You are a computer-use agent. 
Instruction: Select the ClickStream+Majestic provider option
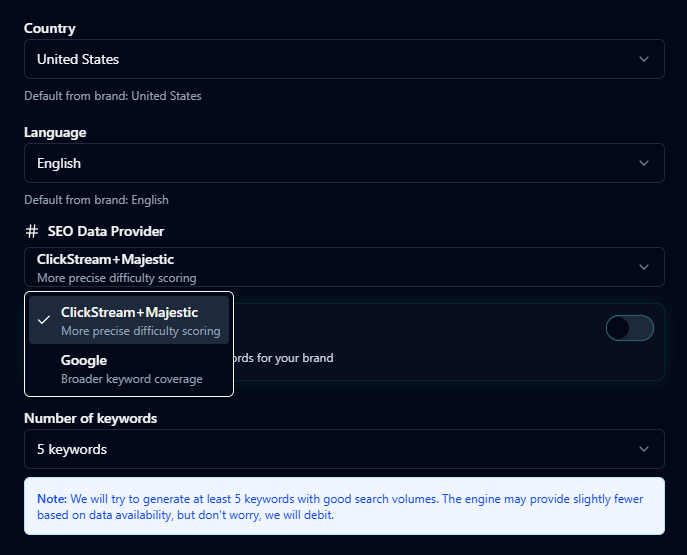[x=129, y=320]
